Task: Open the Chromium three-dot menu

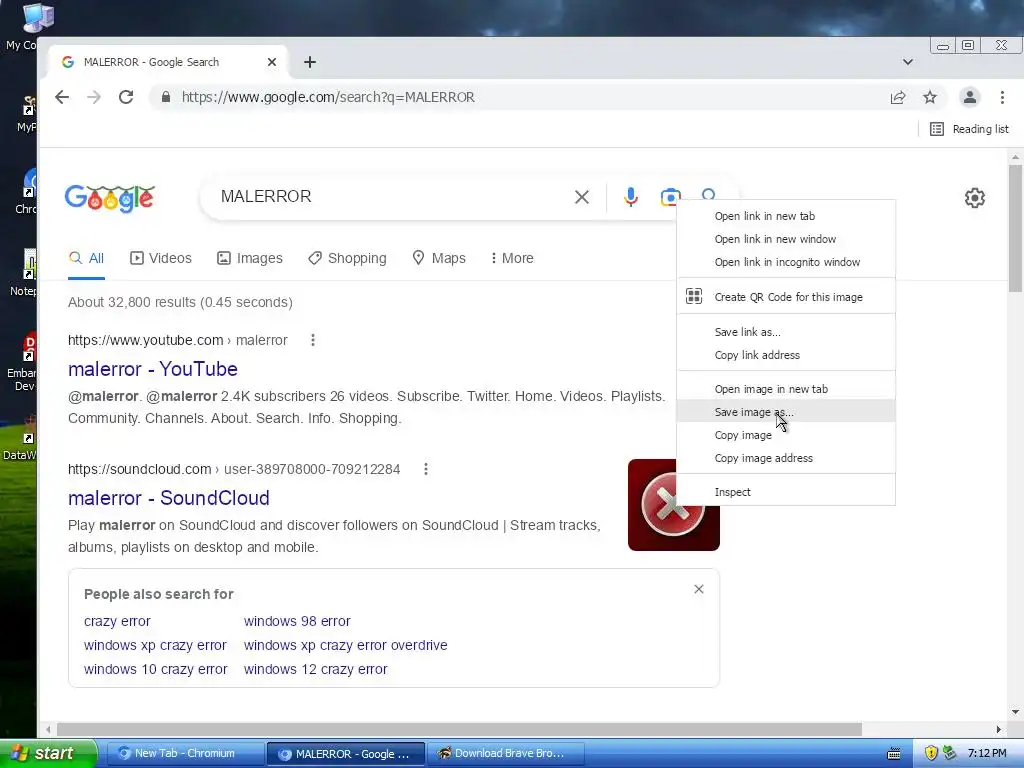Action: 1002,97
